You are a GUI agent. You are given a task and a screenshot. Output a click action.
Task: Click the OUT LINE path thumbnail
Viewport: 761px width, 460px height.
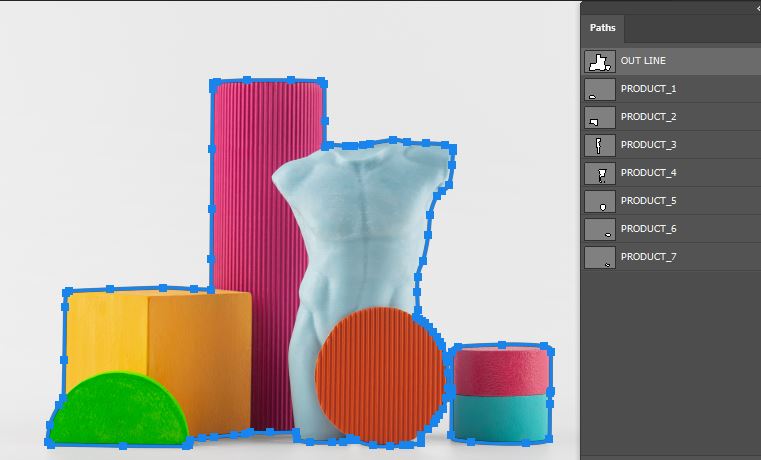(600, 62)
